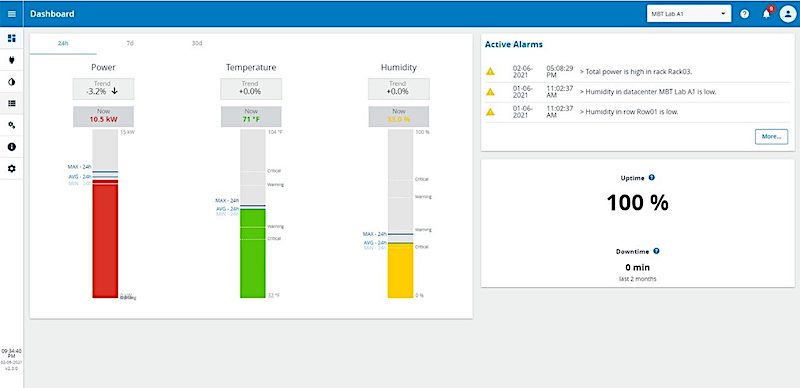800x388 pixels.
Task: Click warning icon for Rack03 power alarm
Action: (x=490, y=71)
